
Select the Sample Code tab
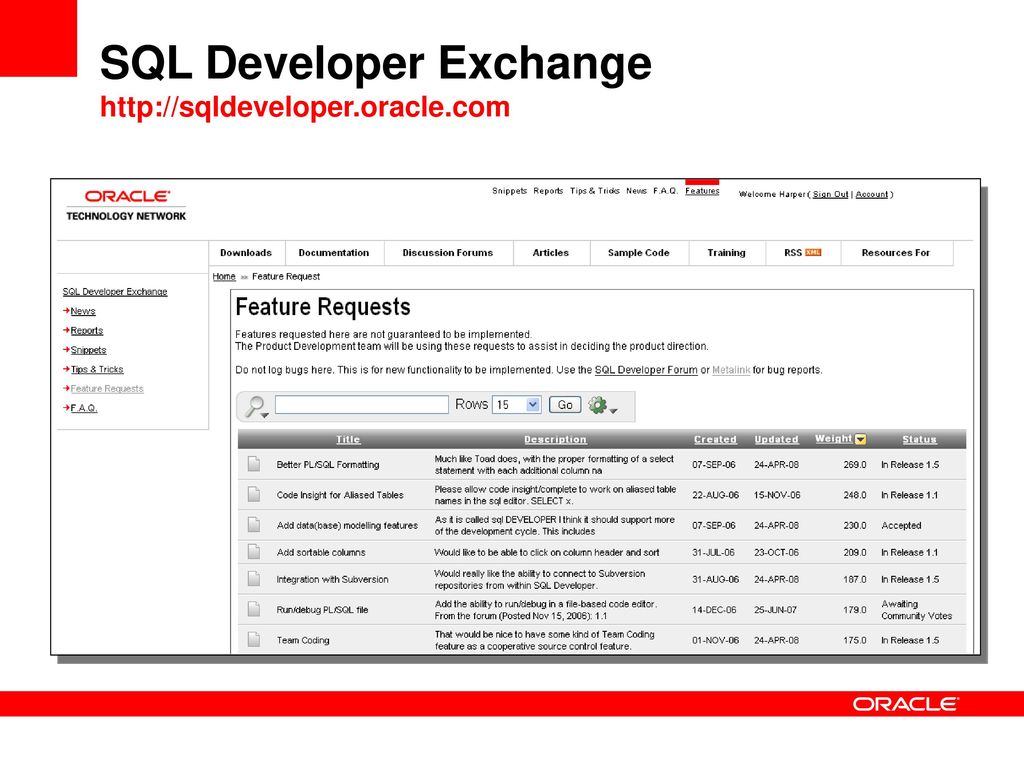tap(639, 253)
